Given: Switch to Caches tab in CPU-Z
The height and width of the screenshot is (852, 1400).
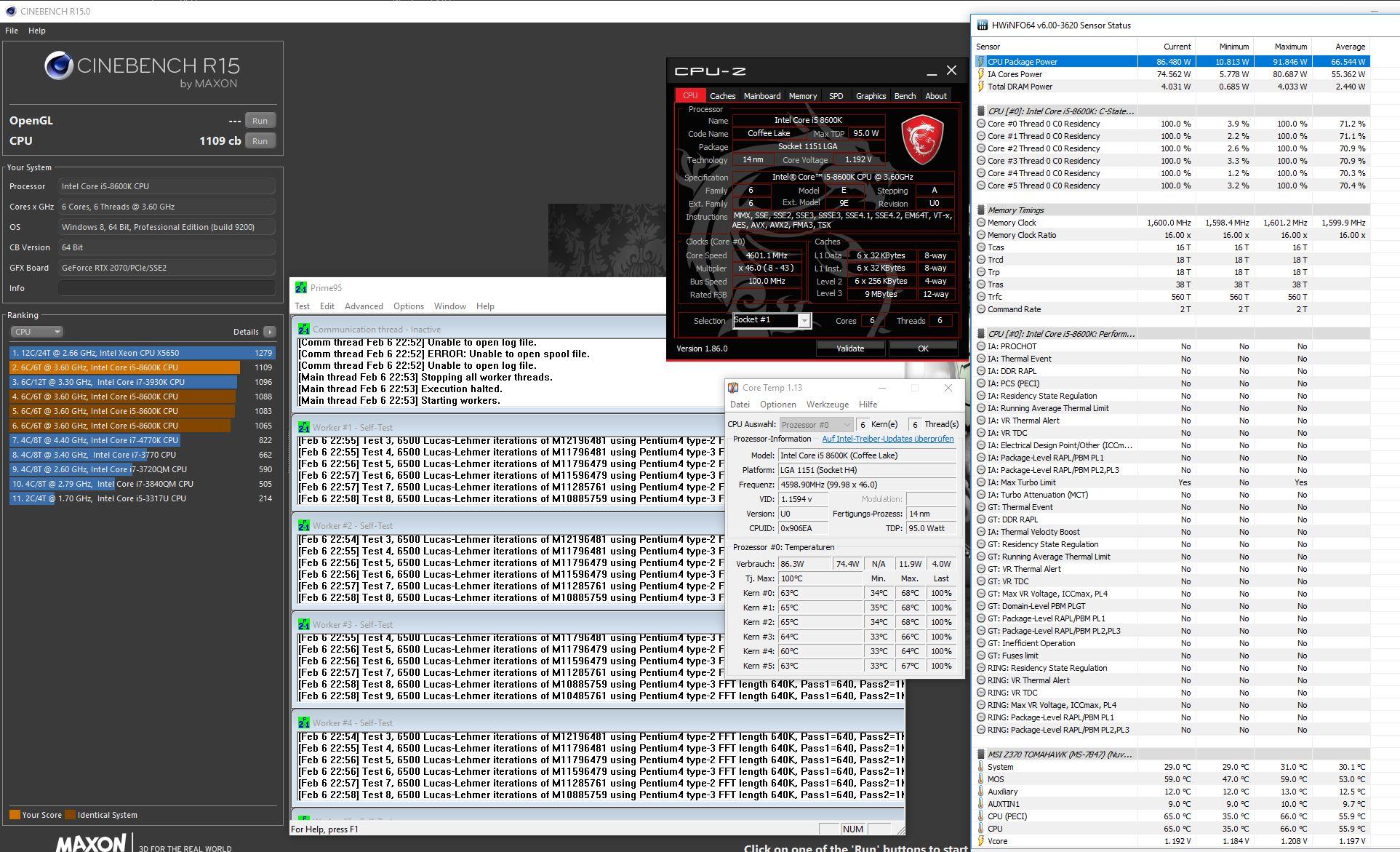Looking at the screenshot, I should 722,96.
